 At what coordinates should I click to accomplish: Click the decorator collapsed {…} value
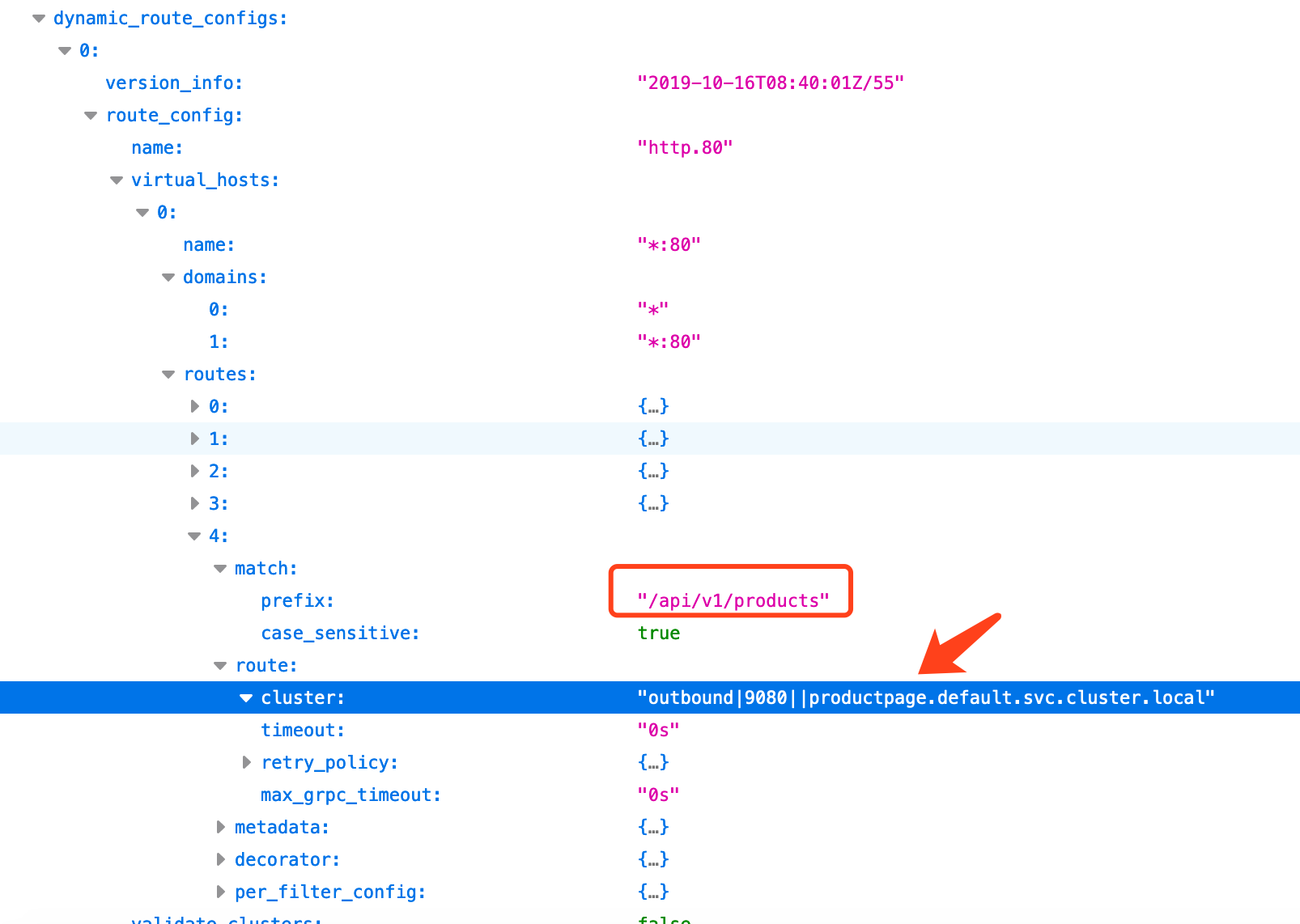tap(653, 859)
